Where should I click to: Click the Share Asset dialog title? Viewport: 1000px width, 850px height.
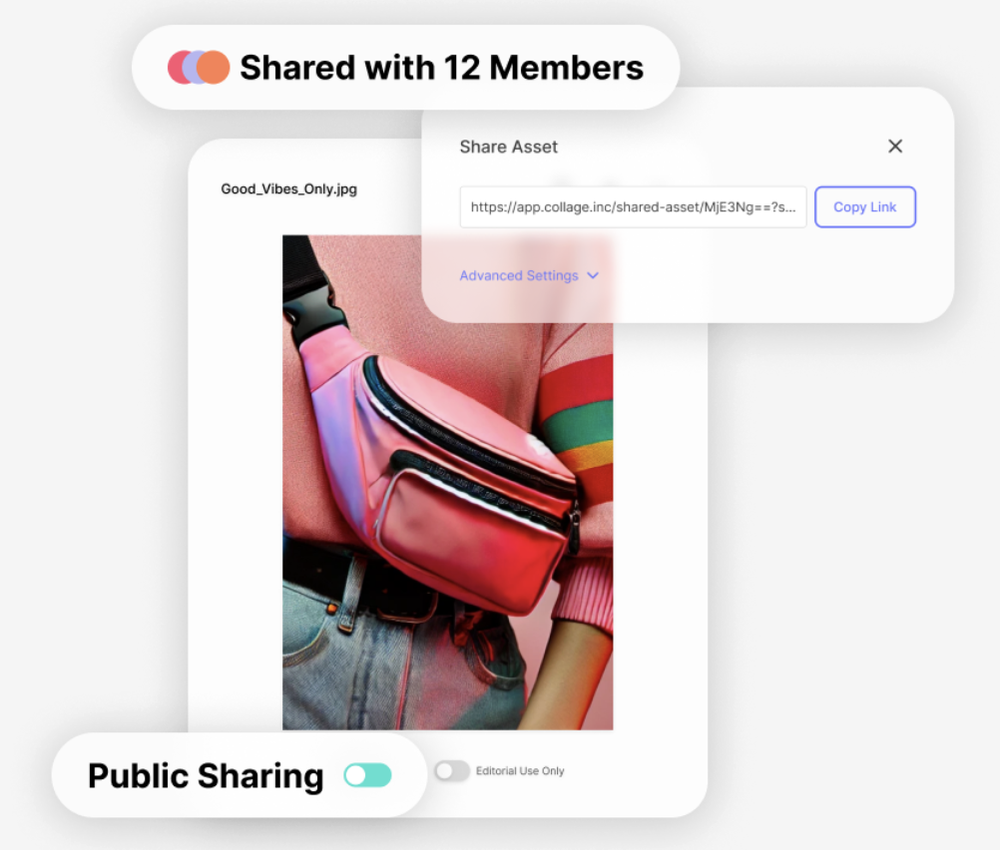tap(508, 147)
